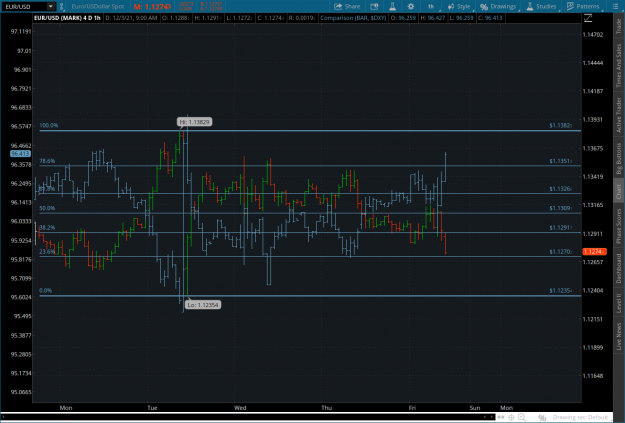The height and width of the screenshot is (423, 625).
Task: Click the bottom drawing tools percent icon
Action: click(542, 417)
